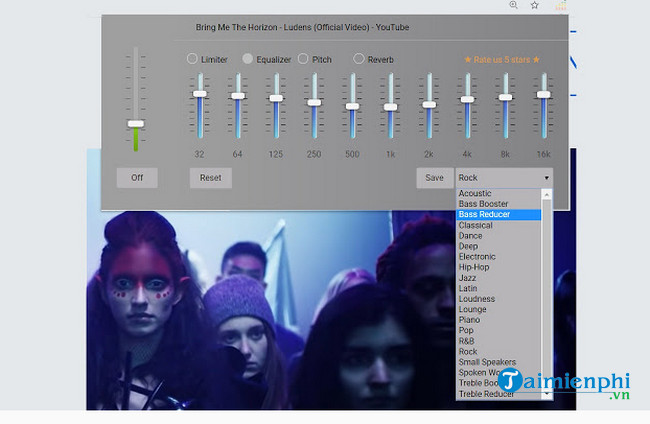Image resolution: width=650 pixels, height=424 pixels.
Task: Click the master volume slider handle
Action: (136, 124)
